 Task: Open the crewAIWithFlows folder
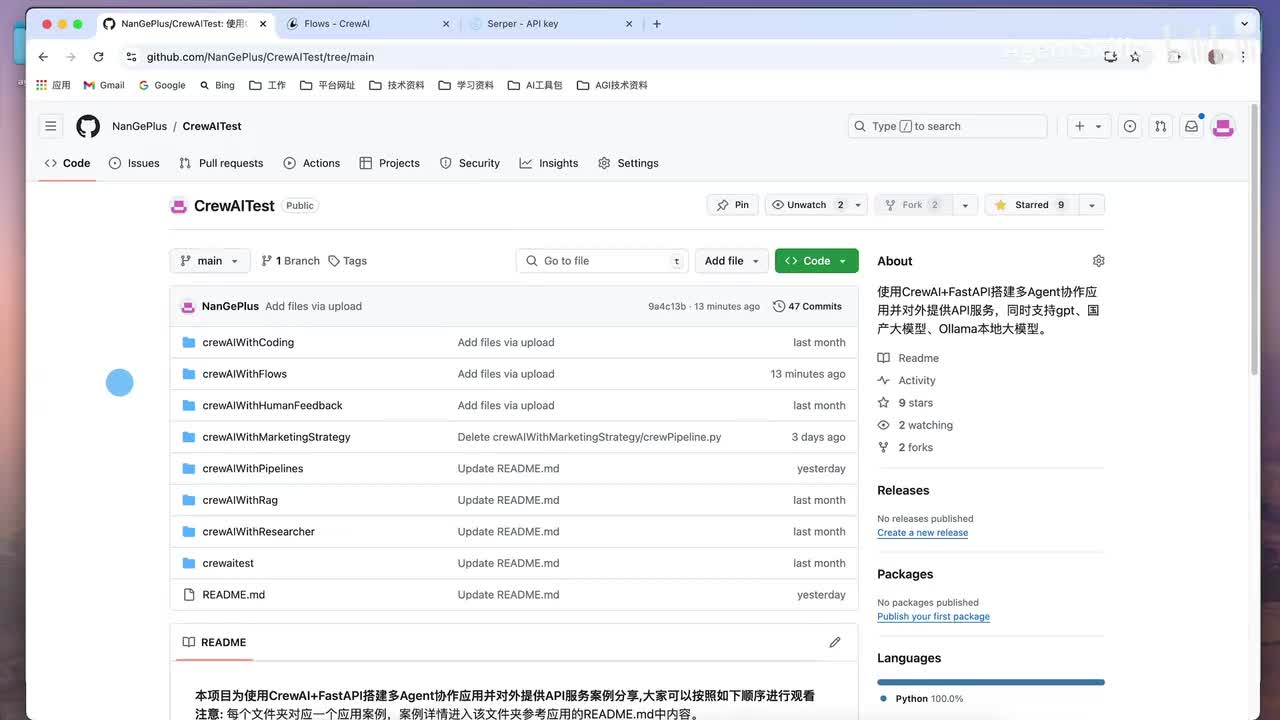point(245,374)
